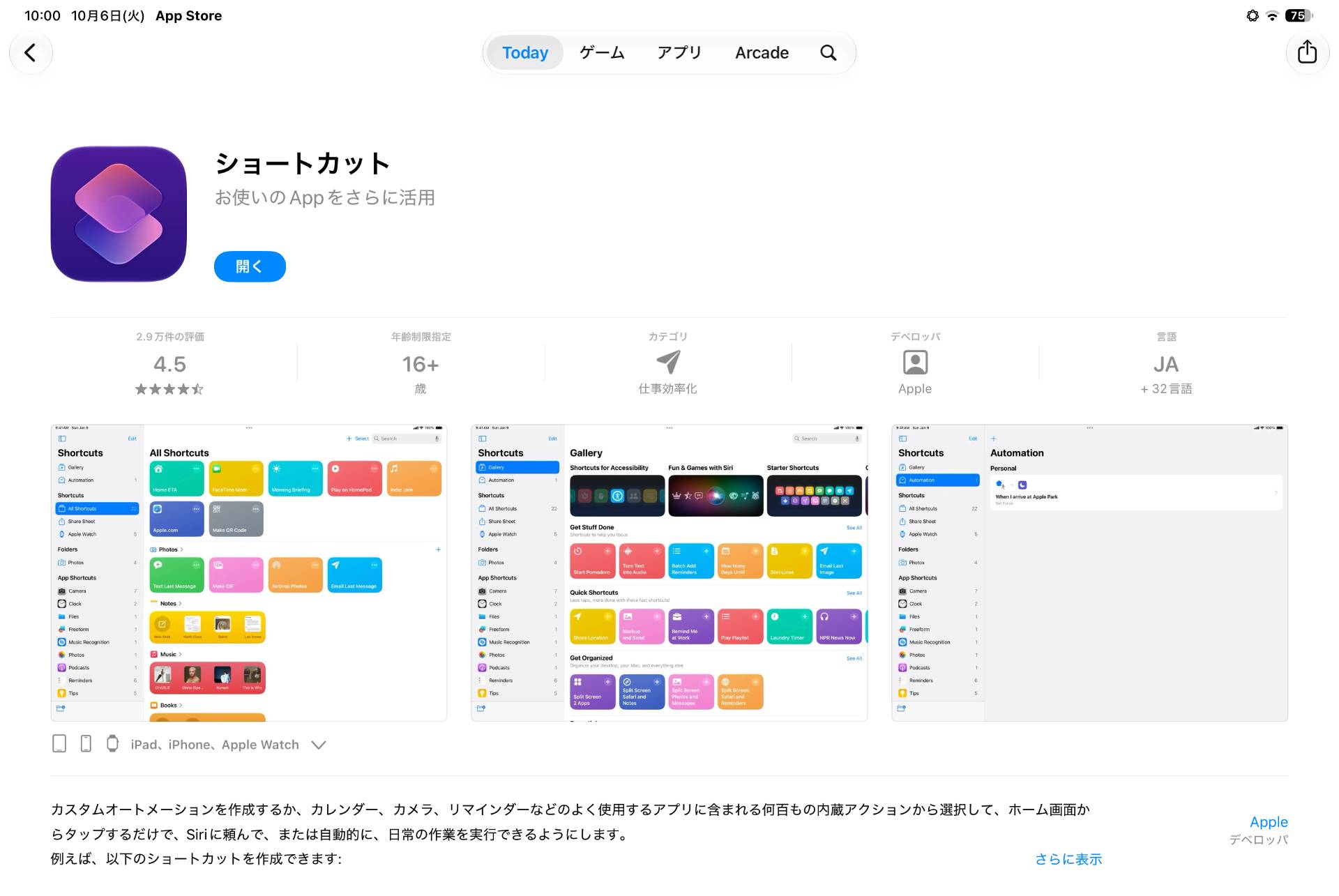Tap the subtitle お使いの App をさらに活用

click(x=325, y=198)
